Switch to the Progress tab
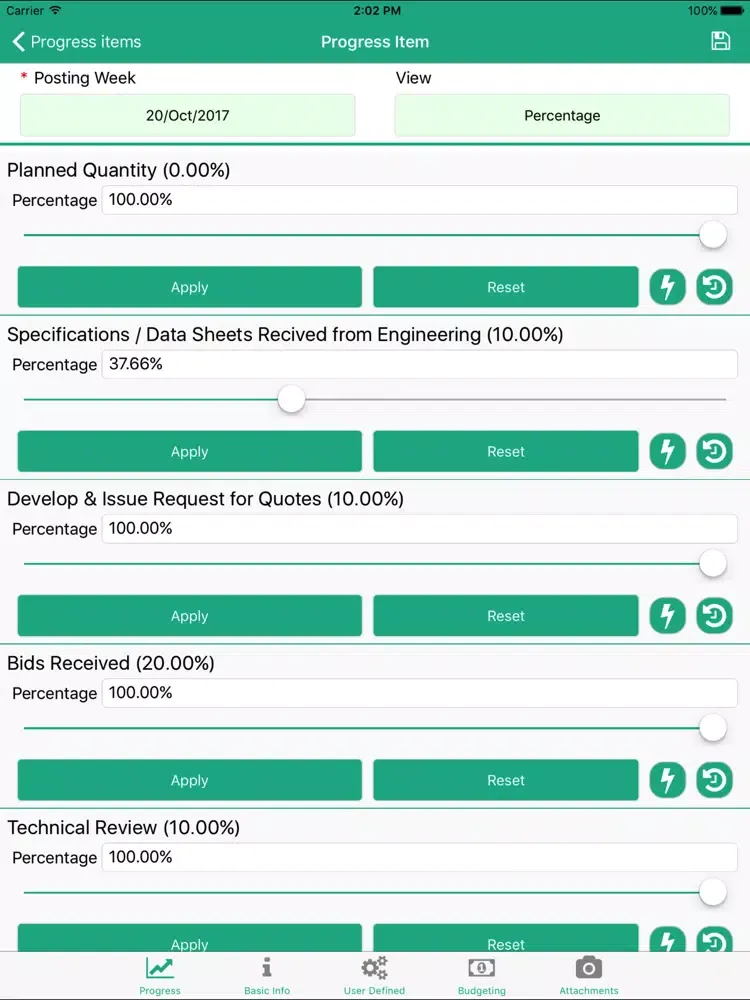 tap(160, 968)
